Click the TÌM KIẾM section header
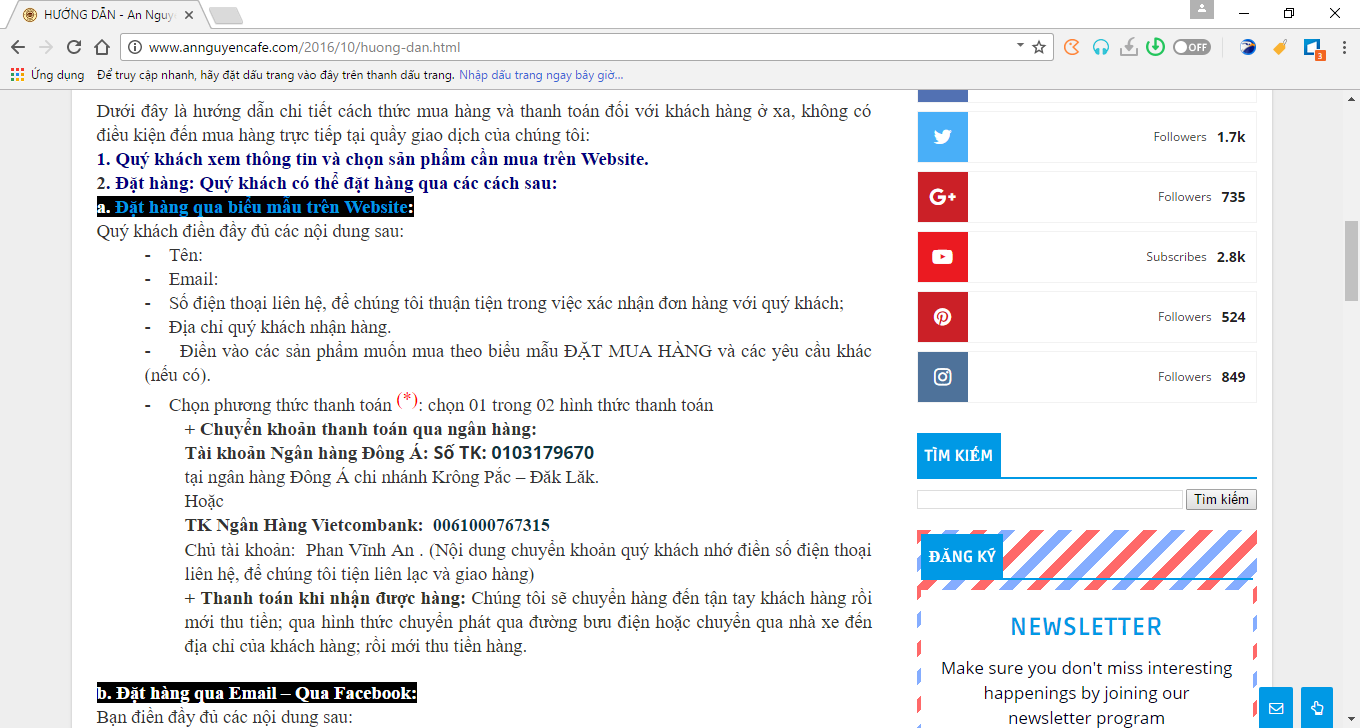Image resolution: width=1360 pixels, height=728 pixels. click(958, 455)
